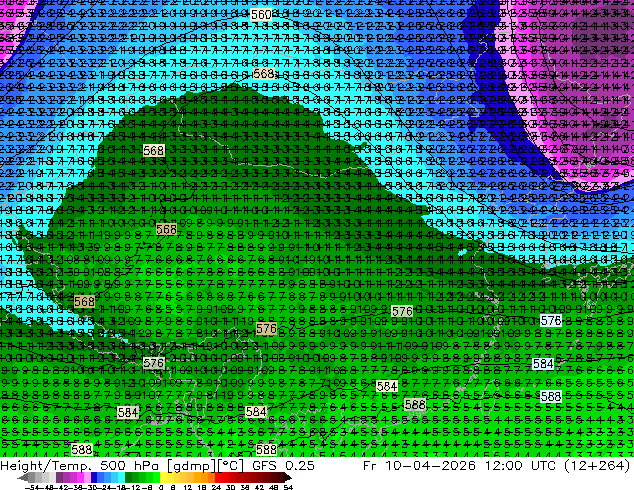
Task: Click the '(12+264)' forecast hour text
Action: (x=596, y=466)
